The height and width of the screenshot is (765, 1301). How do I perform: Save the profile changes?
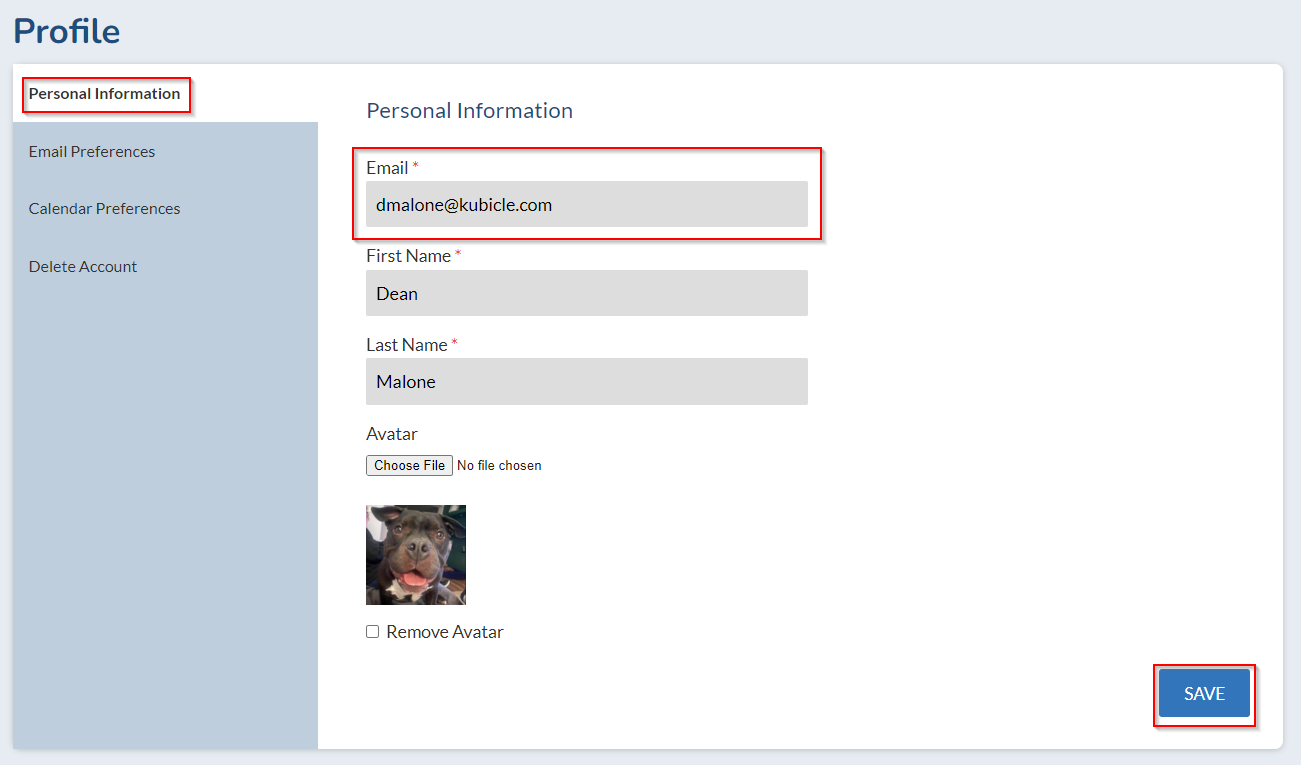click(1204, 694)
